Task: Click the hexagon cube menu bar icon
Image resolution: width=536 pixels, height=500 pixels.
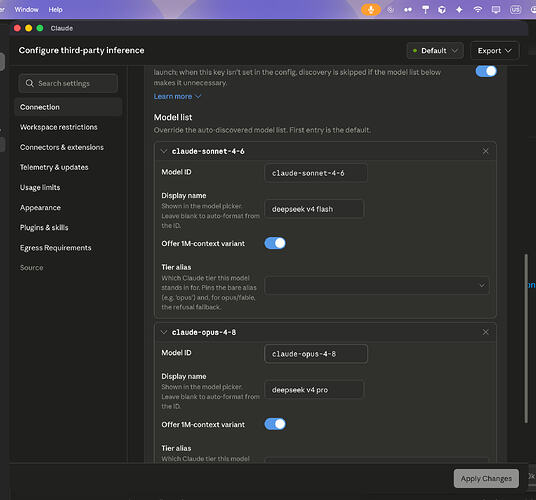Action: [442, 10]
